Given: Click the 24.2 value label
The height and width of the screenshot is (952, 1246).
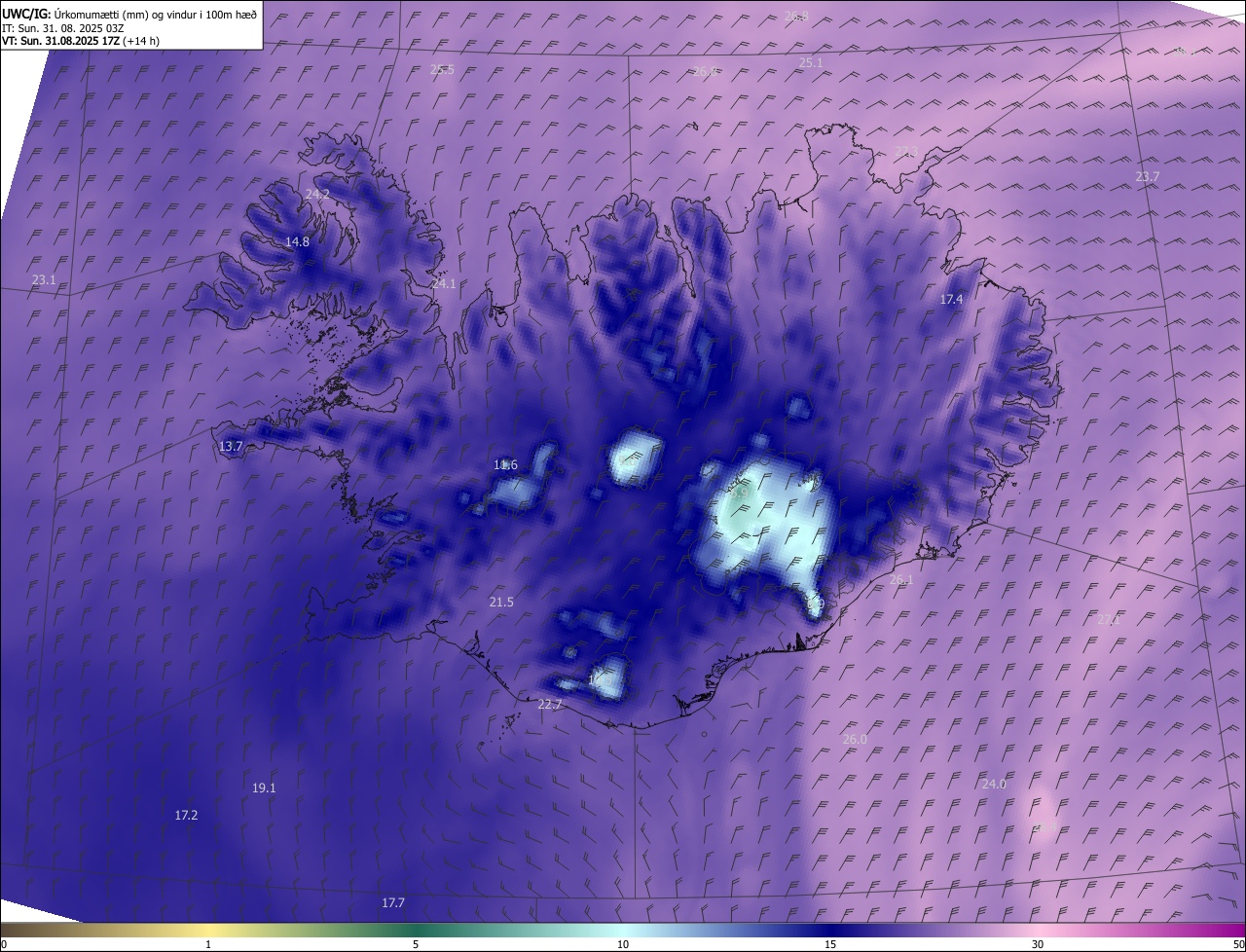Looking at the screenshot, I should coord(317,194).
